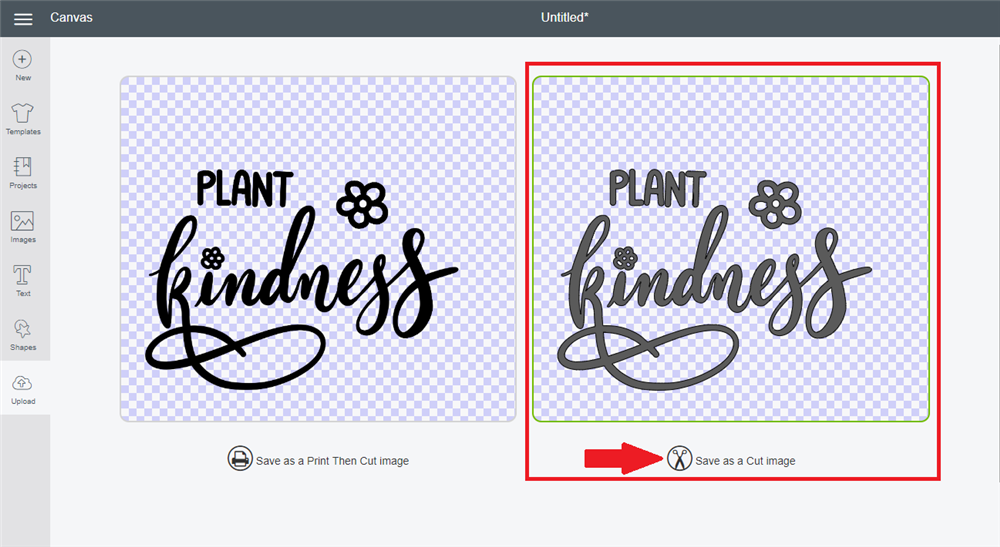Screen dimensions: 1000x547
Task: Click the scissors icon for Cut image
Action: tap(680, 458)
